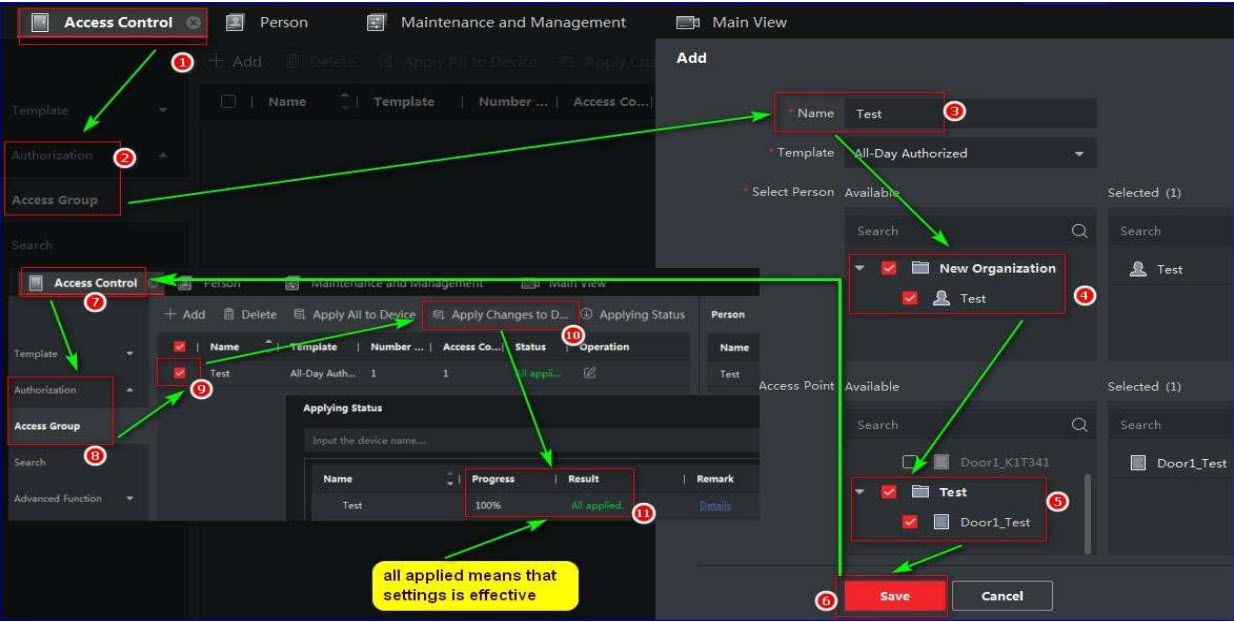The image size is (1234, 622).
Task: Expand the Advanced Function section
Action: (129, 498)
